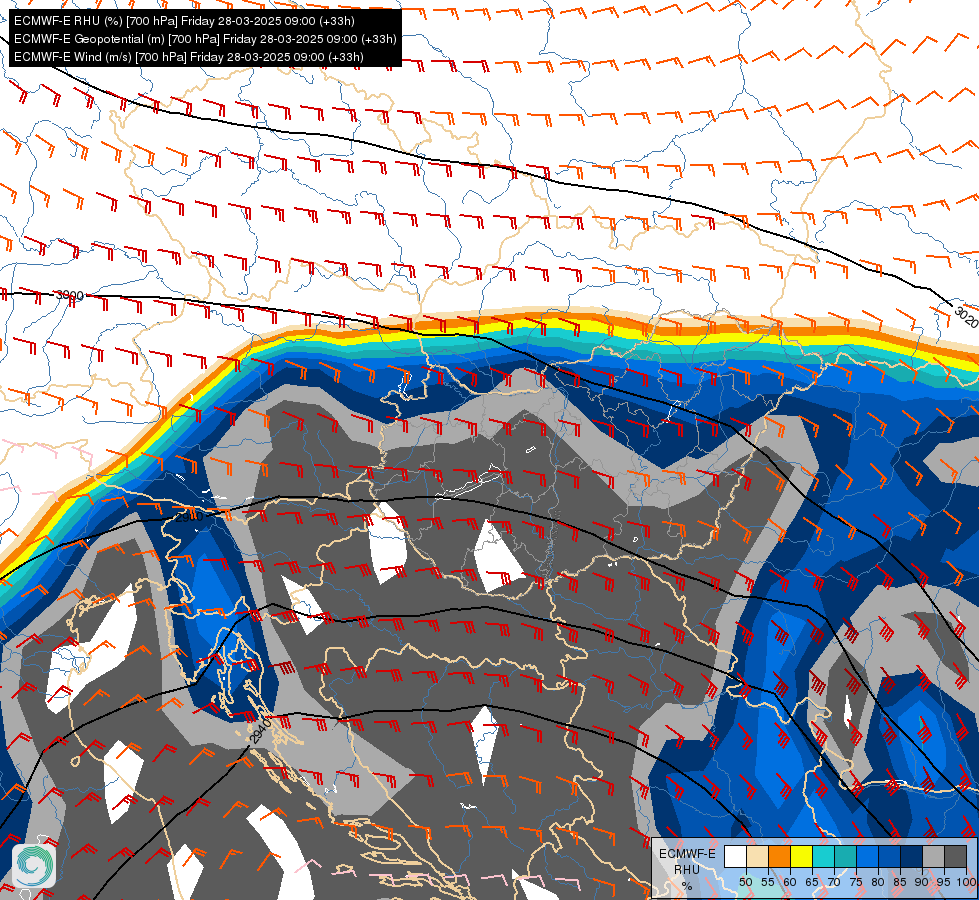The image size is (979, 900).
Task: Click the light gray 90–95% legend swatch
Action: [x=933, y=856]
